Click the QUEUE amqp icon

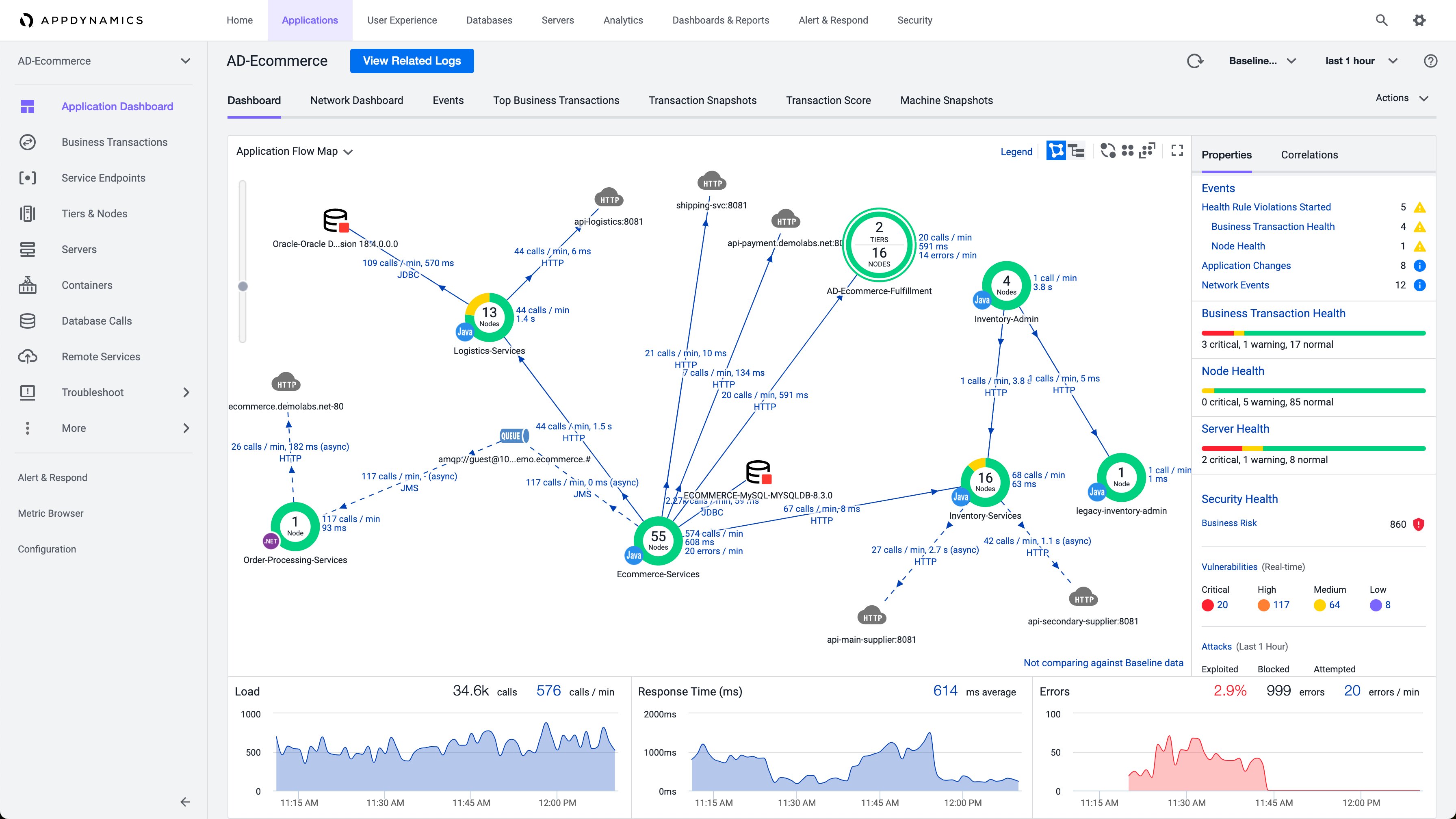pyautogui.click(x=514, y=436)
